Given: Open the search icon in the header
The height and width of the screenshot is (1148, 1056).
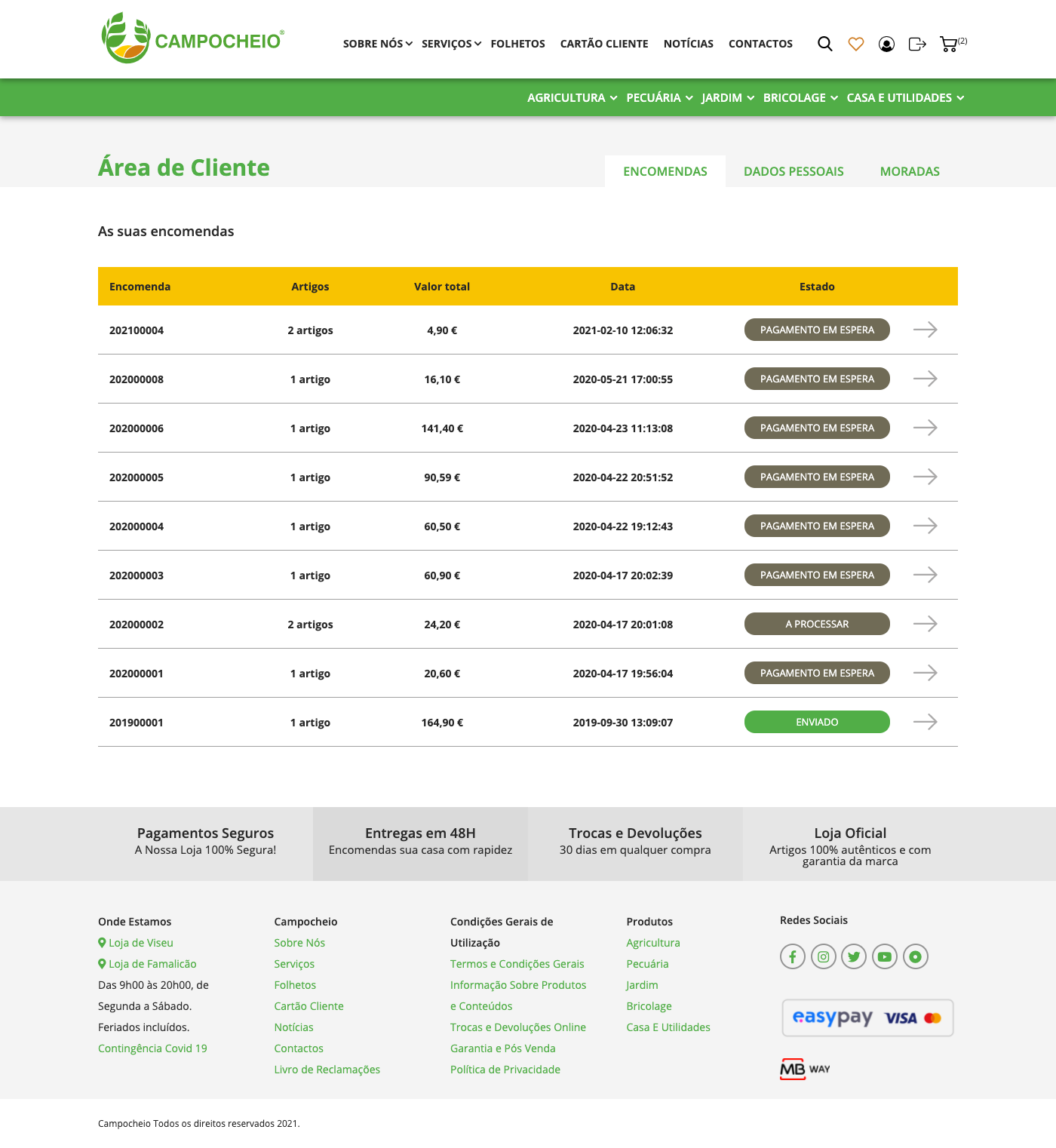Looking at the screenshot, I should click(824, 44).
